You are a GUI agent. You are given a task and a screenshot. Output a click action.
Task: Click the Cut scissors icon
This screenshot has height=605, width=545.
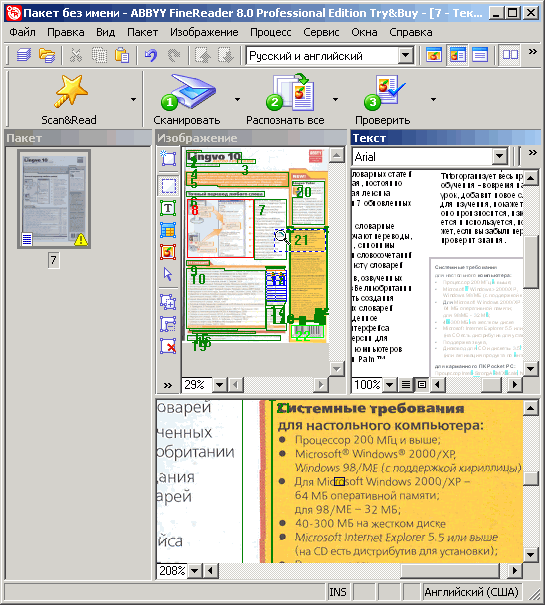click(x=76, y=55)
